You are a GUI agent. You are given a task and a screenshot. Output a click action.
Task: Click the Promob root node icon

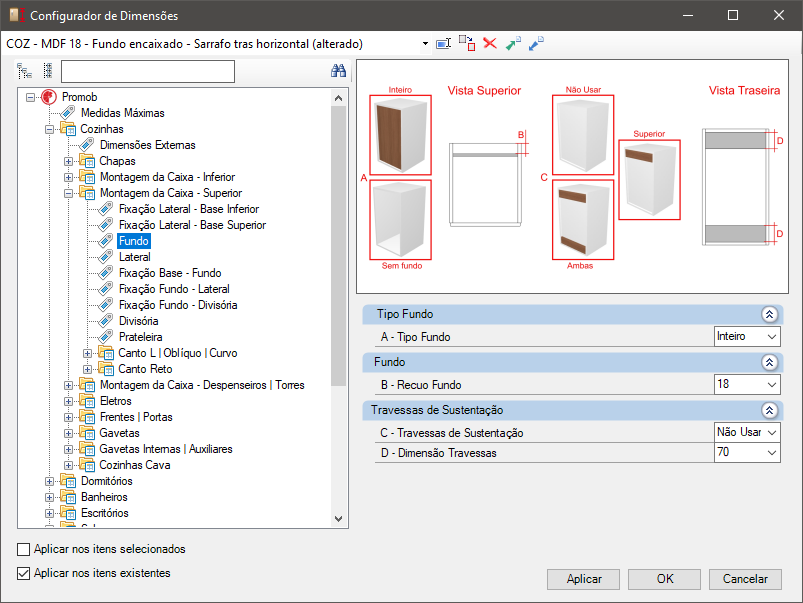(49, 97)
